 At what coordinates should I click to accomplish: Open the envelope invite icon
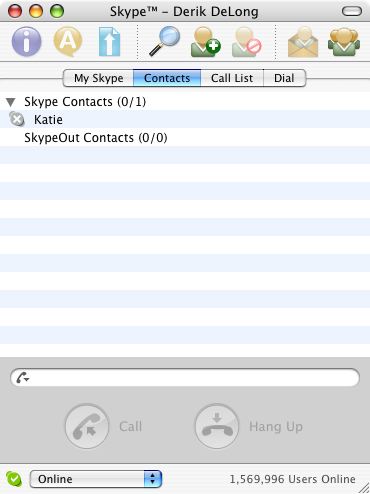coord(303,42)
